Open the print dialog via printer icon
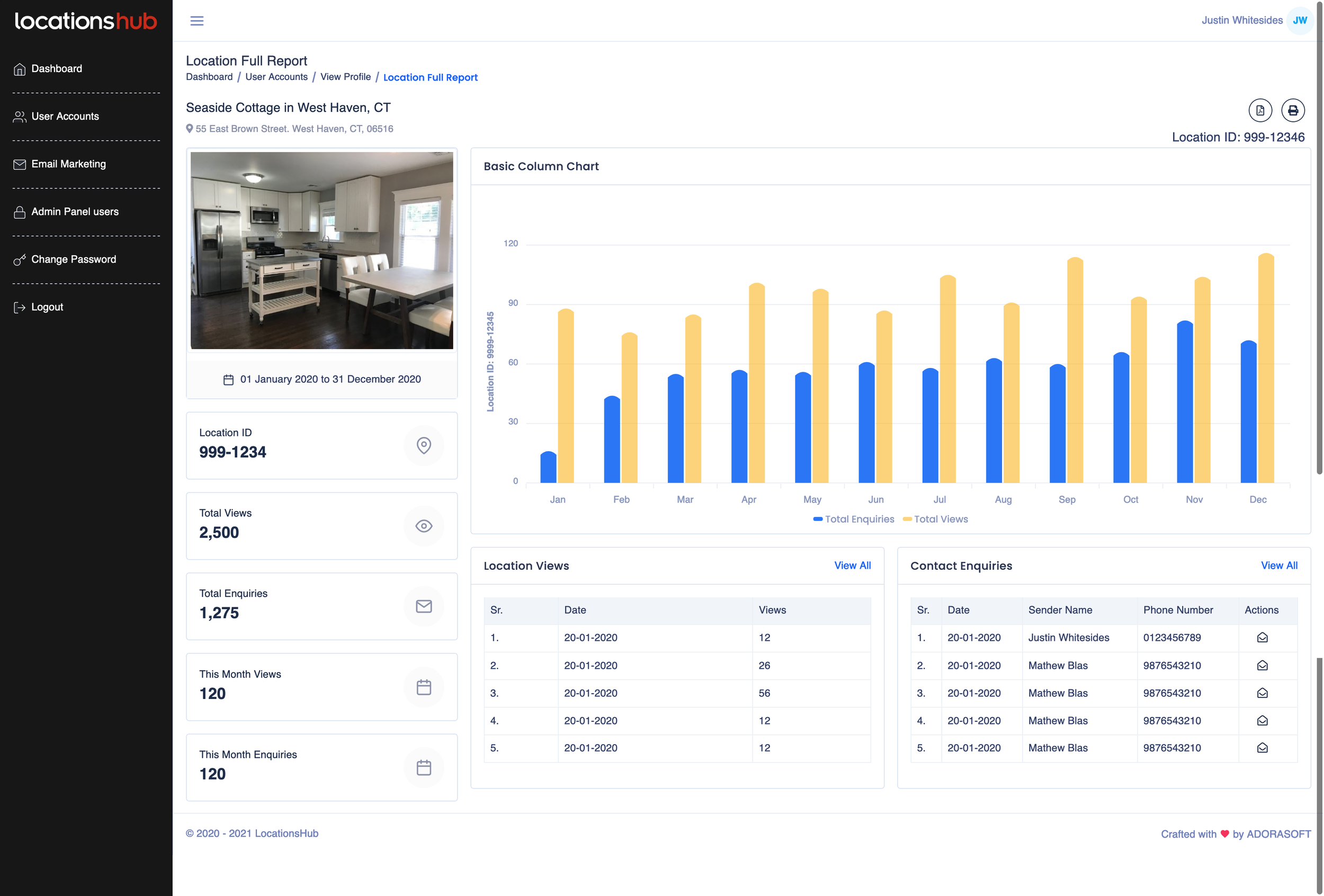Screen dimensions: 1324x896 tap(1293, 111)
